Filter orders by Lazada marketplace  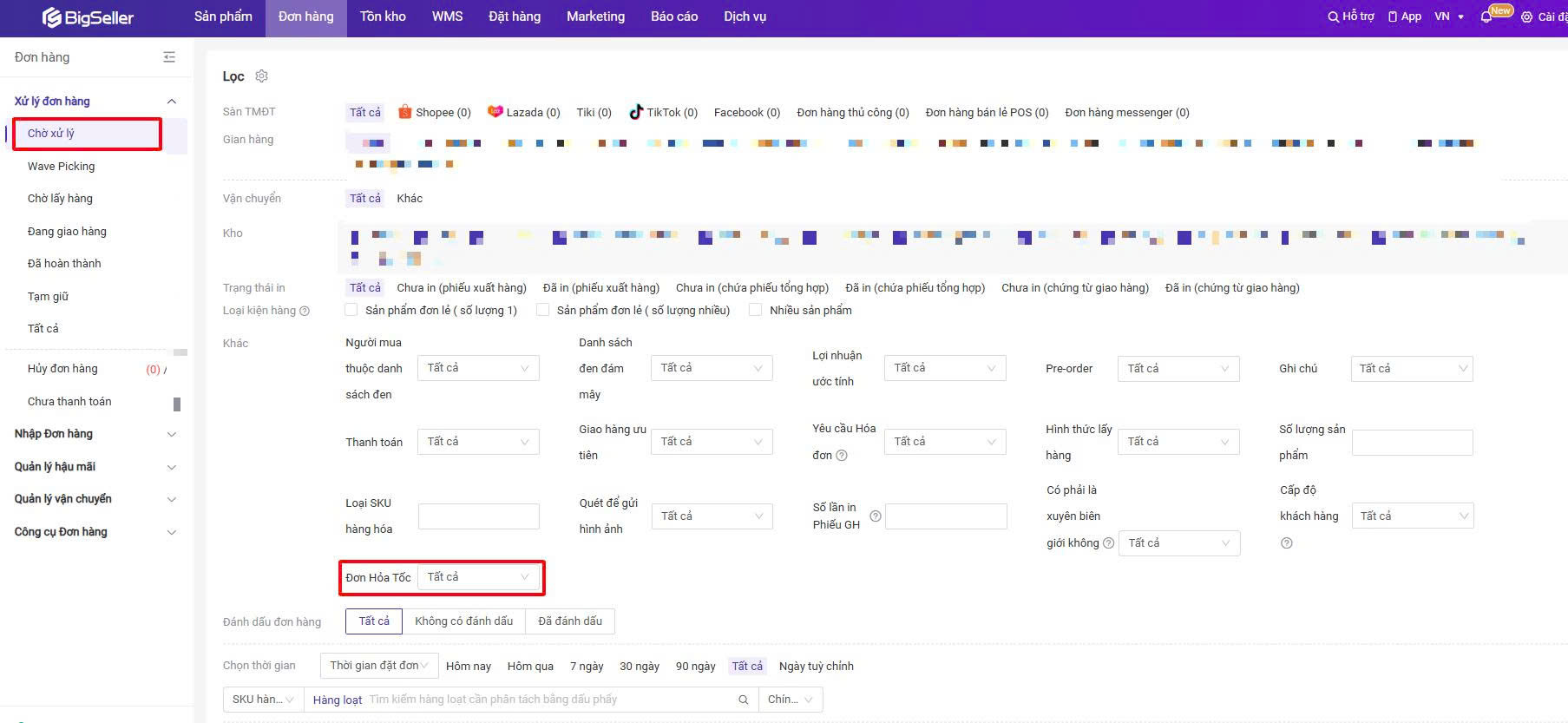coord(523,112)
